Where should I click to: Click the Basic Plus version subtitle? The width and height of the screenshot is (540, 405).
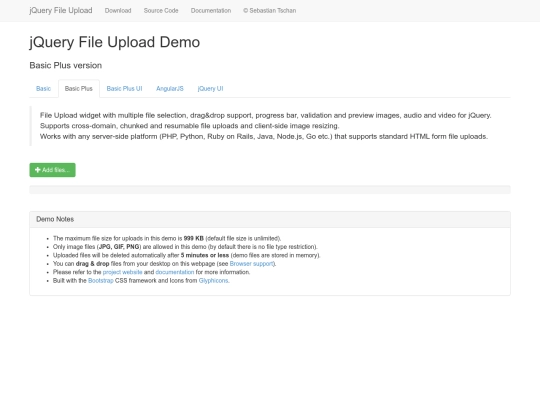coord(66,65)
